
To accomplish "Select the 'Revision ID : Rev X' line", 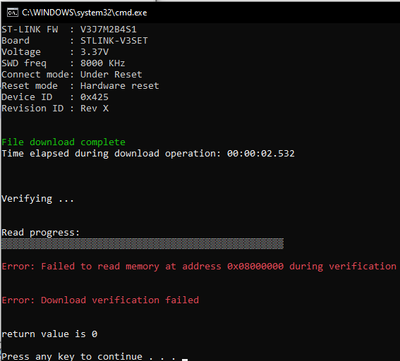I will [55, 108].
